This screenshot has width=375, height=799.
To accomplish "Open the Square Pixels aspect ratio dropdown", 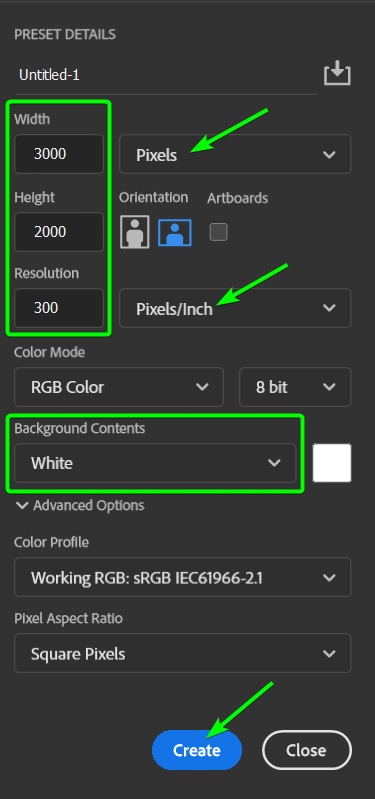I will click(x=182, y=653).
